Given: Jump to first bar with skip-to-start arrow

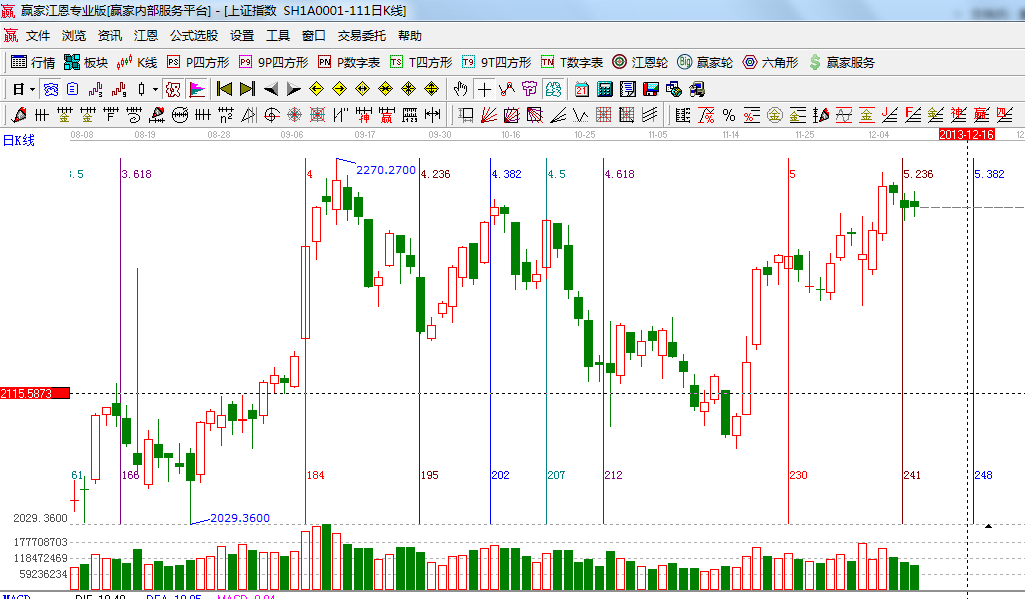Looking at the screenshot, I should coord(224,89).
